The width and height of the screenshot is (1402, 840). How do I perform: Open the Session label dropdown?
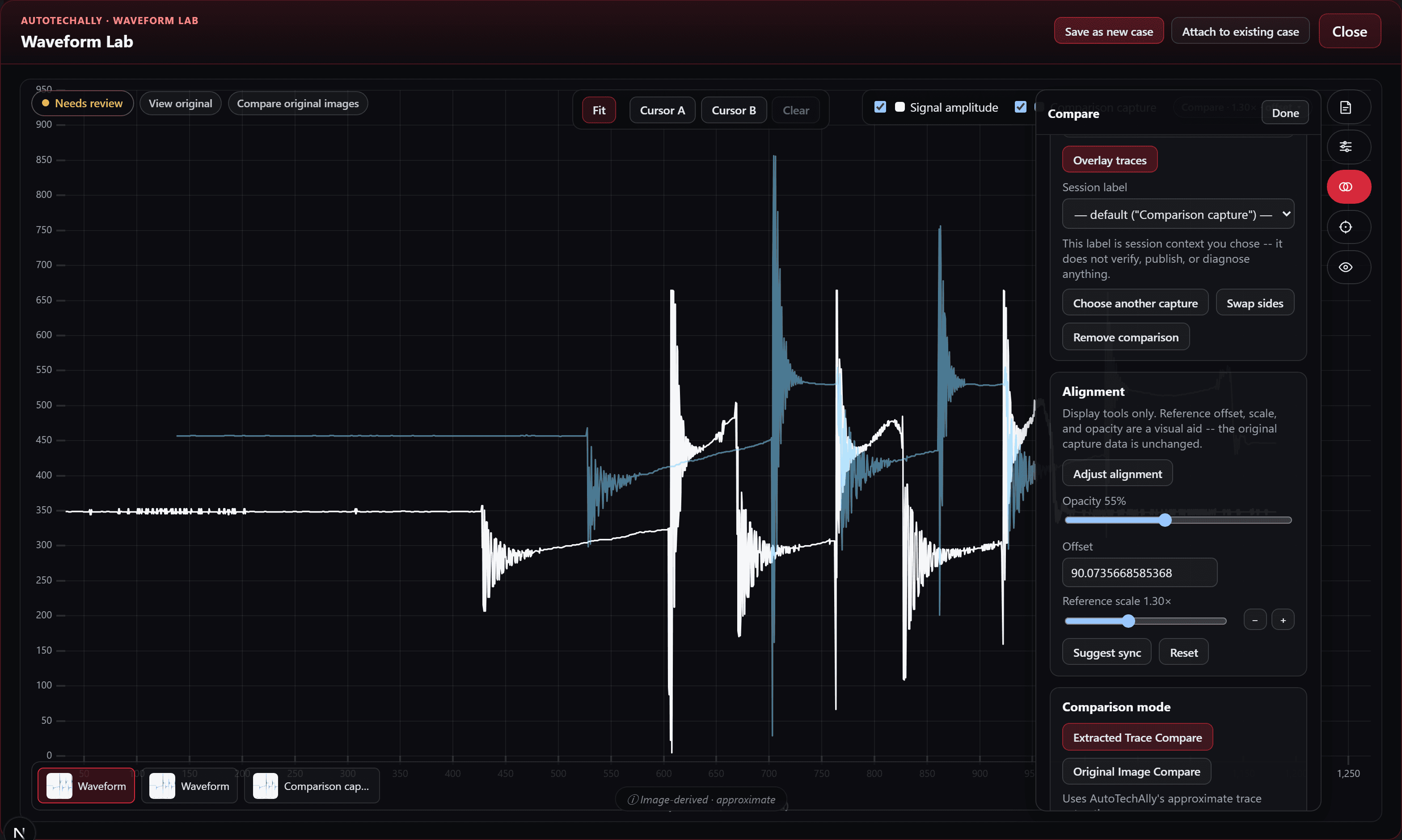click(1178, 214)
